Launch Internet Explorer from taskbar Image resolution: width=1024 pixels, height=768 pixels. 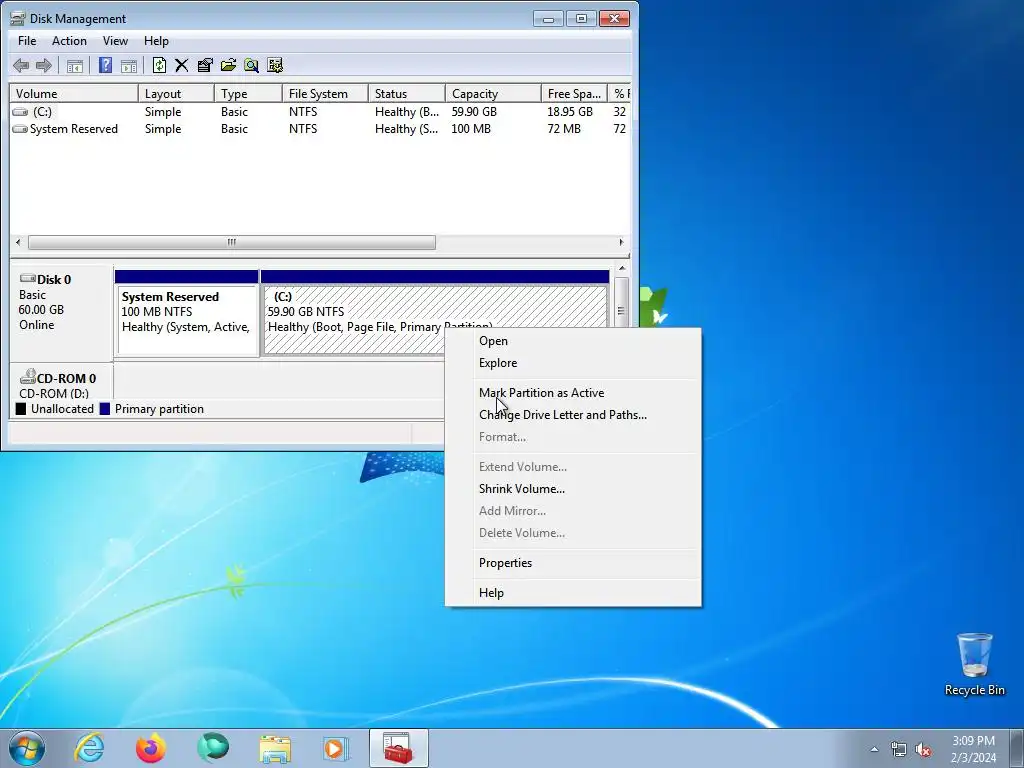pyautogui.click(x=89, y=748)
